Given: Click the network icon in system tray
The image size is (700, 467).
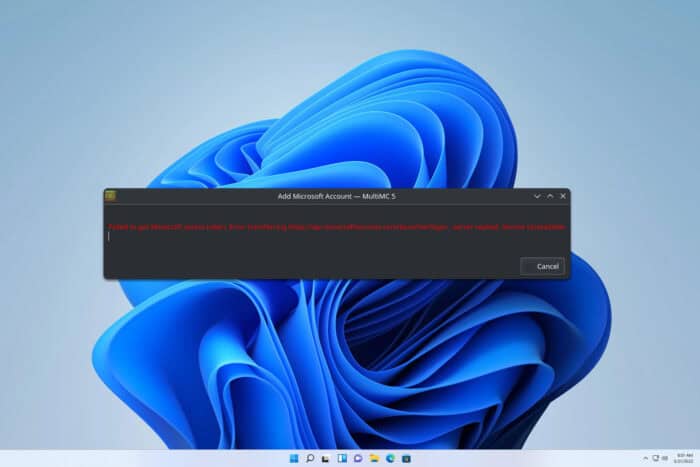Looking at the screenshot, I should 656,459.
